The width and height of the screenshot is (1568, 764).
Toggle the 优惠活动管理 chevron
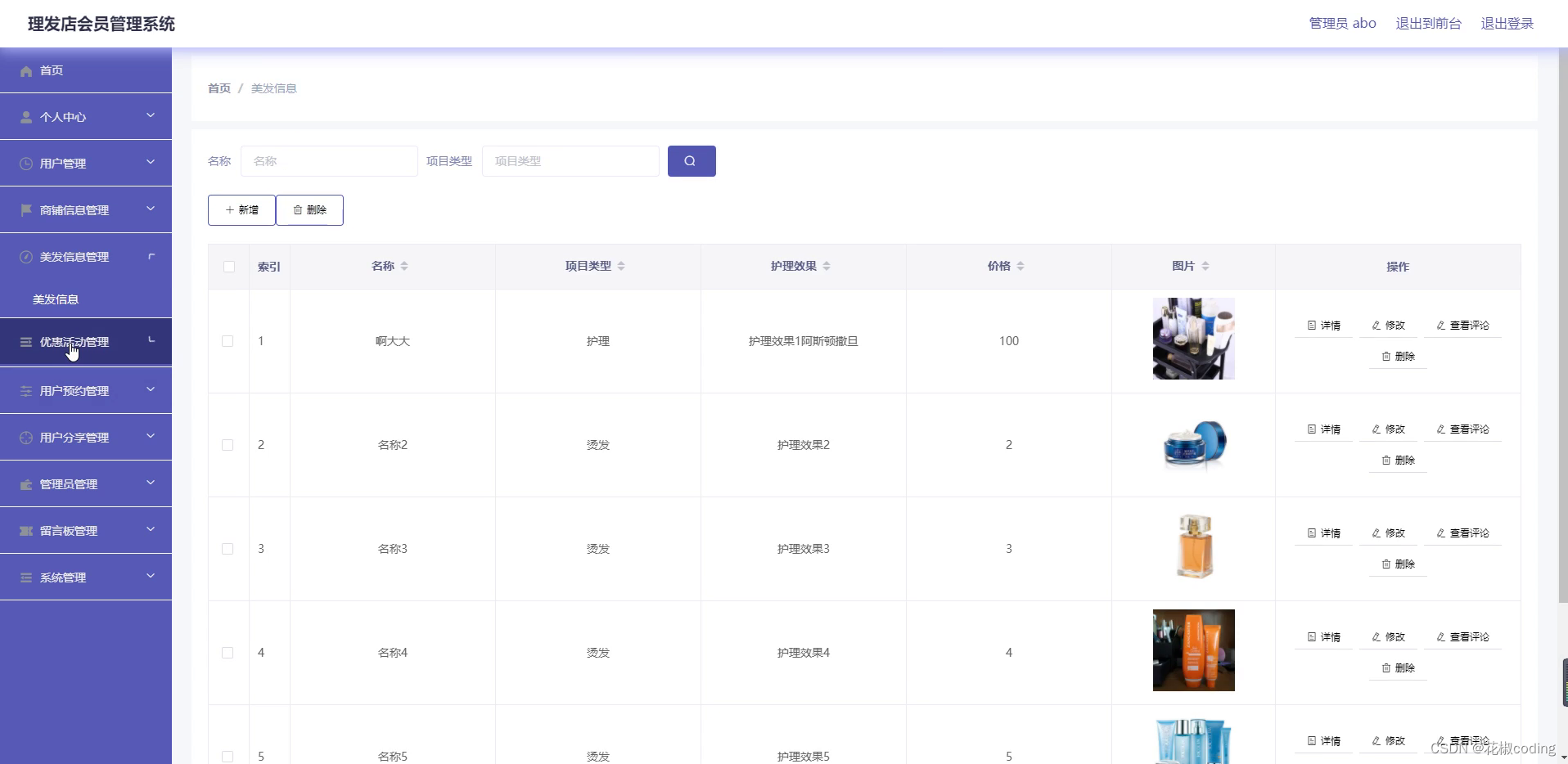151,340
